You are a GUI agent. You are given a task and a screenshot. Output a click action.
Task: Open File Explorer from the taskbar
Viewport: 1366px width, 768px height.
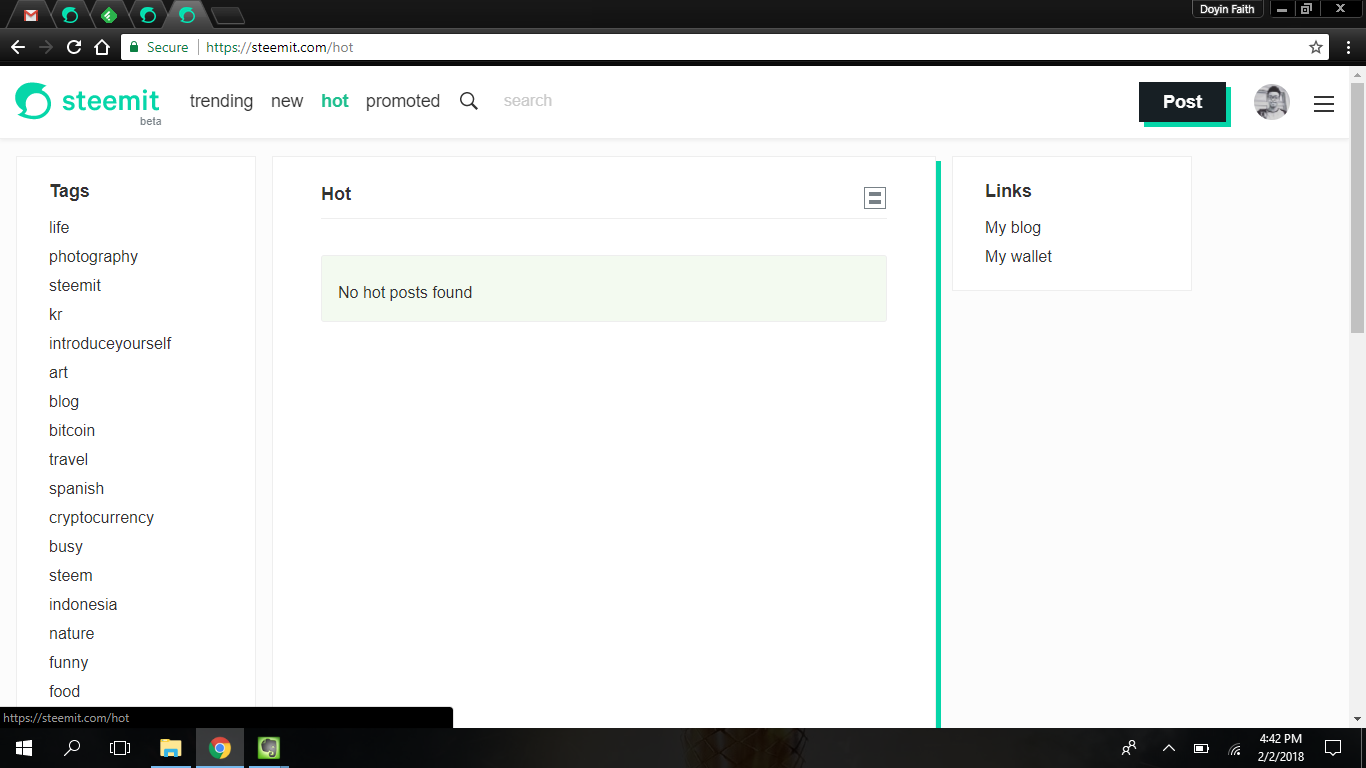170,747
